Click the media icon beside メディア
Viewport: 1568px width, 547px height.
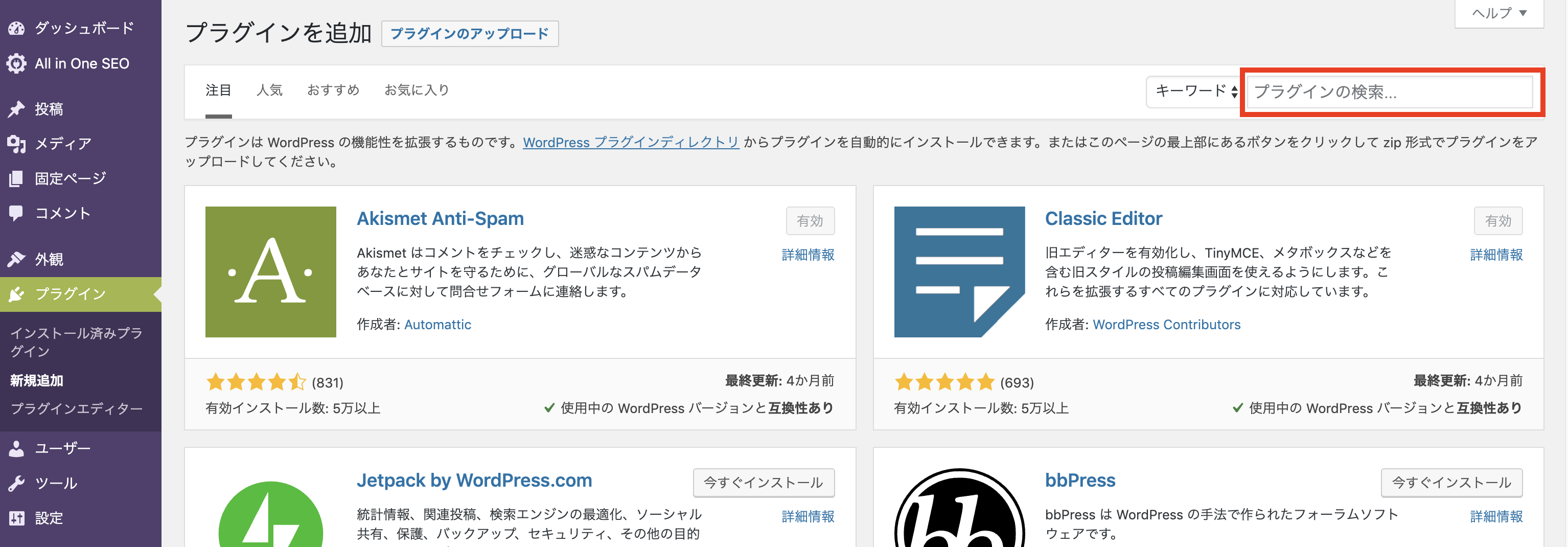point(16,144)
